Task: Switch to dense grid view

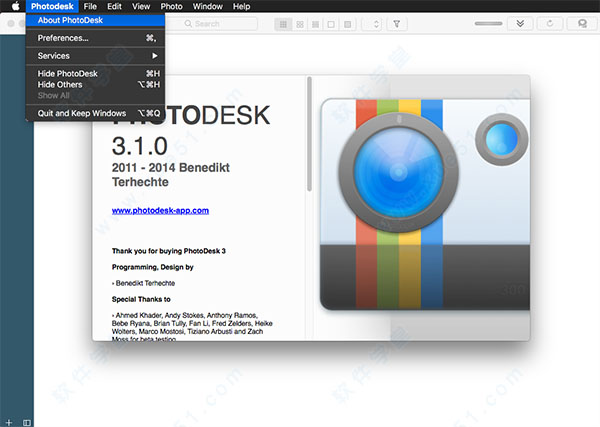Action: pos(283,24)
